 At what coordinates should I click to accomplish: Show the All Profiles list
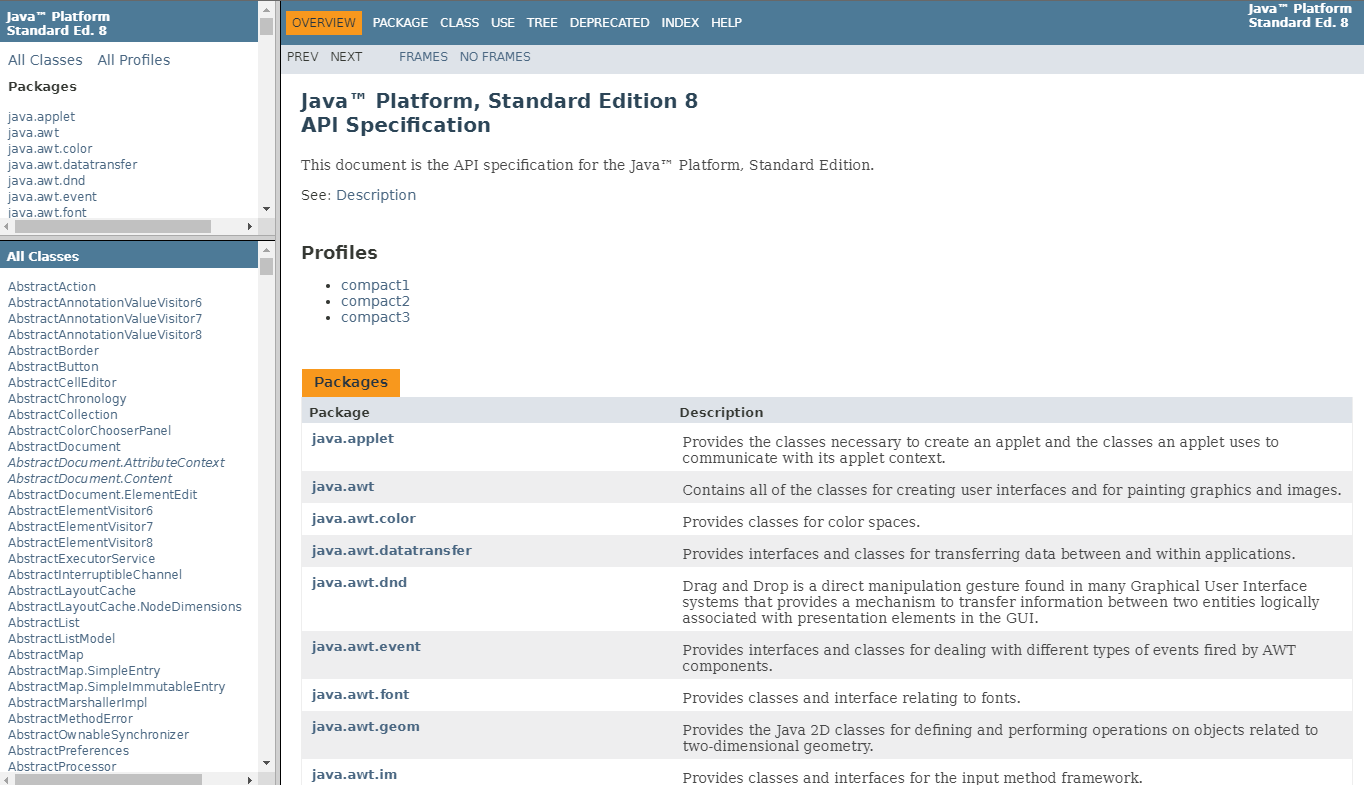pyautogui.click(x=134, y=60)
